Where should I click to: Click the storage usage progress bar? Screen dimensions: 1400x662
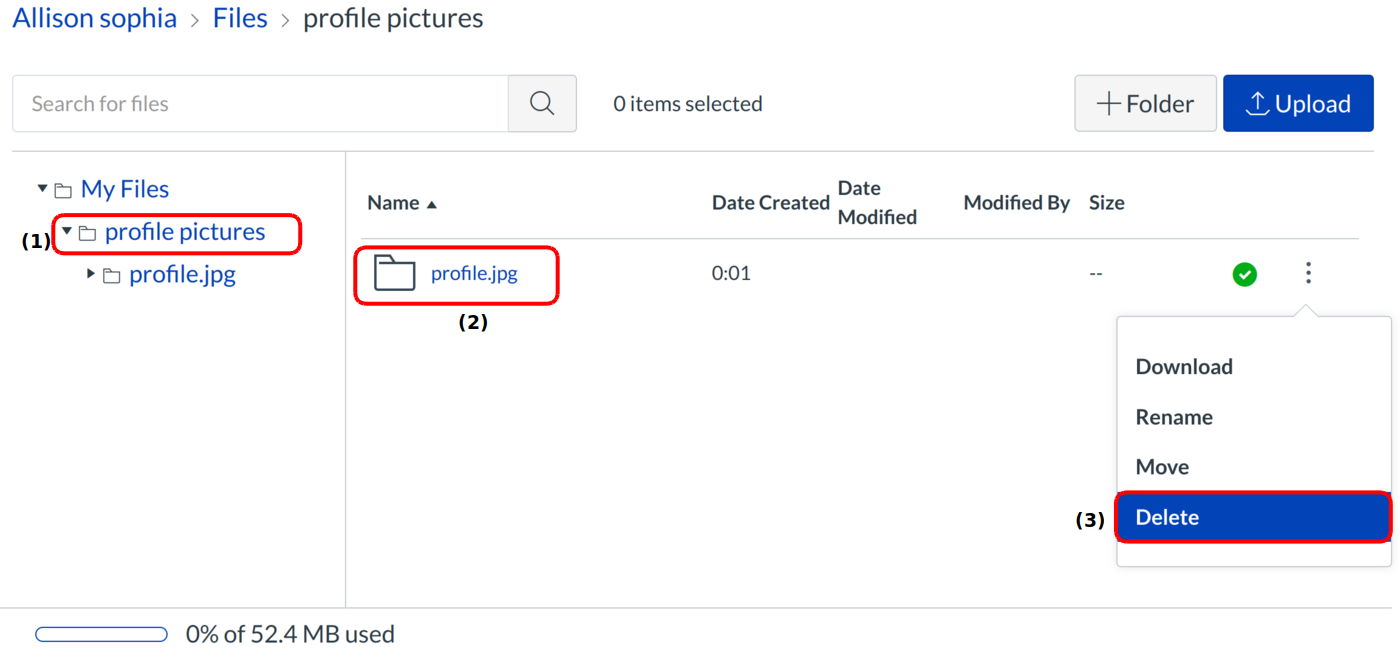point(101,634)
